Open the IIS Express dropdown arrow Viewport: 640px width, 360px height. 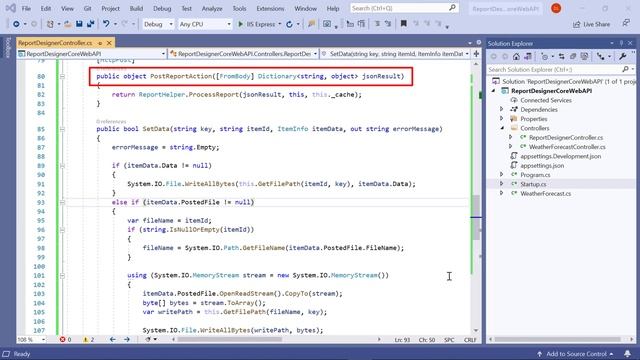point(280,24)
